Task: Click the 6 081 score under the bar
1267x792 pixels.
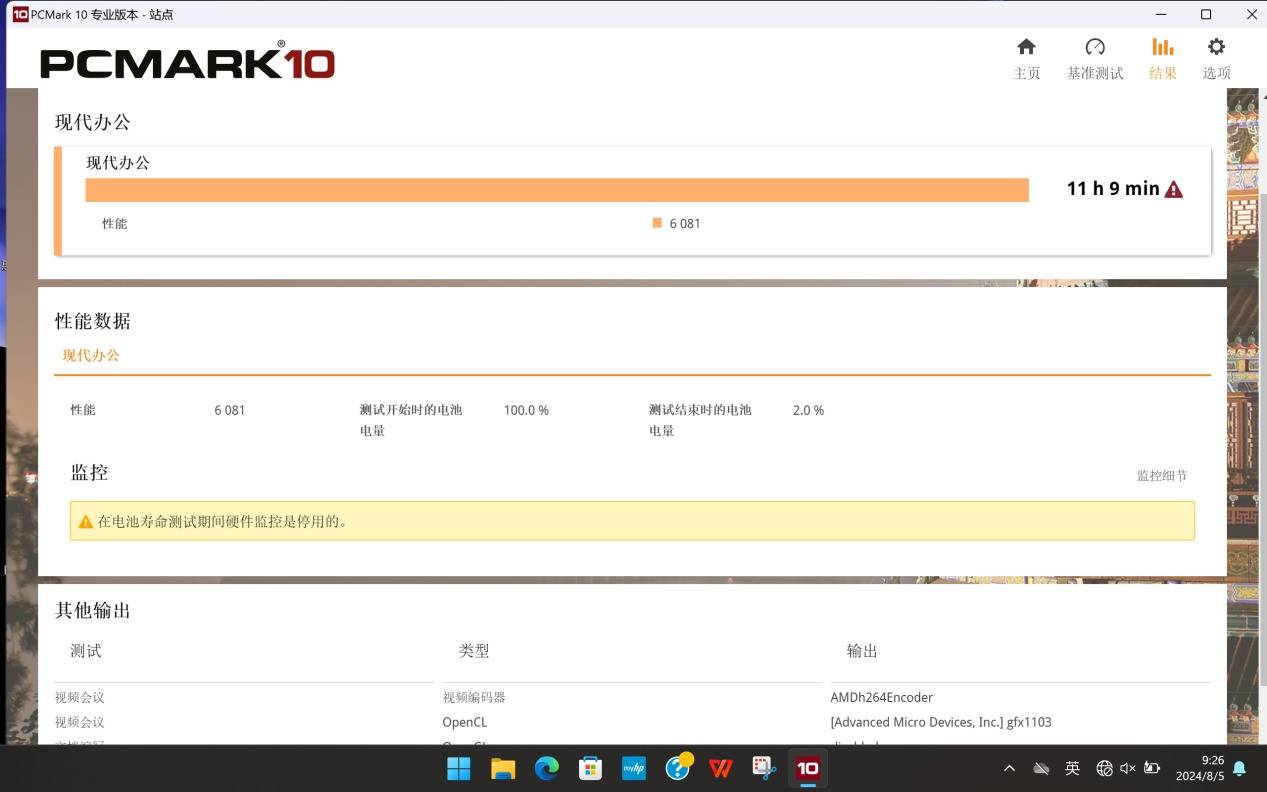Action: 685,223
